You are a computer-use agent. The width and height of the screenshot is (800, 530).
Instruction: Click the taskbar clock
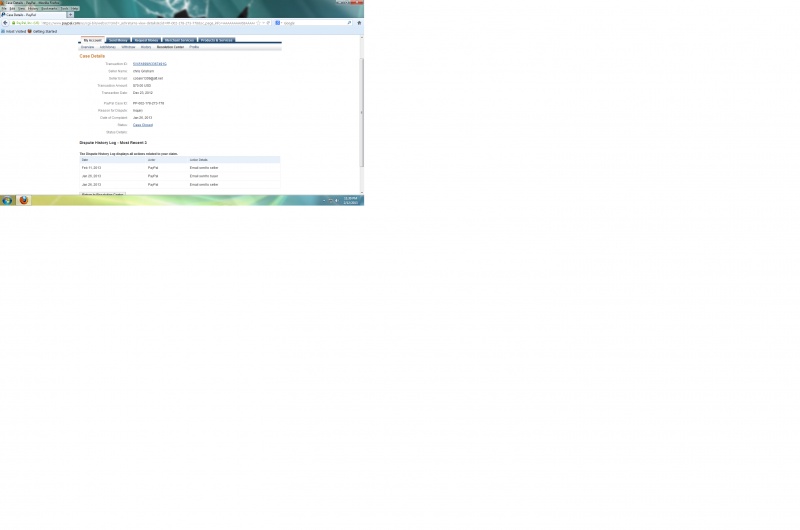(351, 200)
